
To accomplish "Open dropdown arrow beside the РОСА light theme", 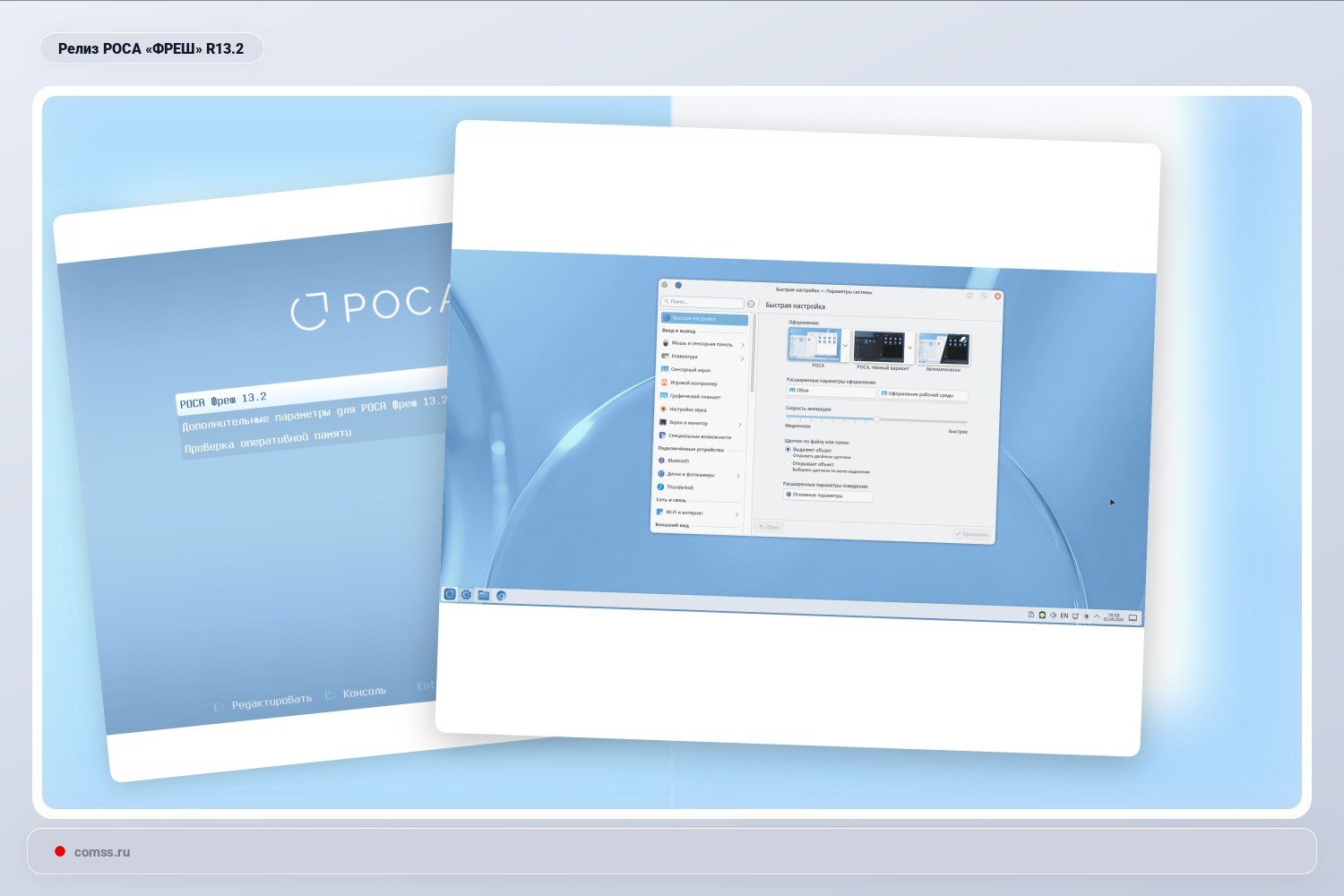I will [845, 346].
